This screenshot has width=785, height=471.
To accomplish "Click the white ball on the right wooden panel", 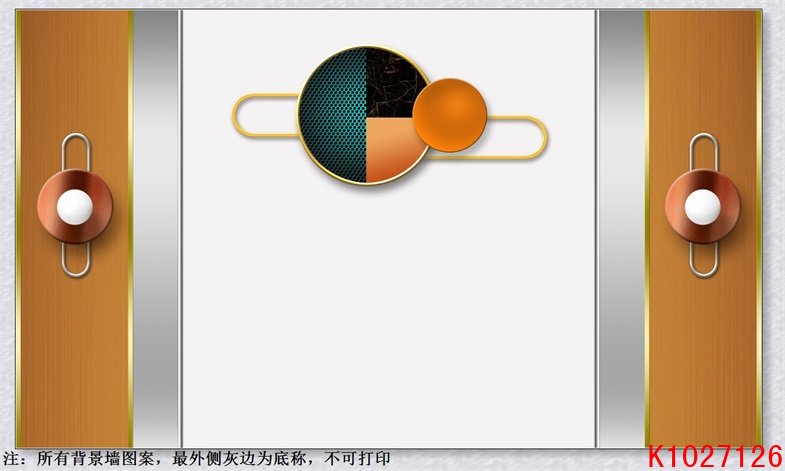I will [x=702, y=207].
